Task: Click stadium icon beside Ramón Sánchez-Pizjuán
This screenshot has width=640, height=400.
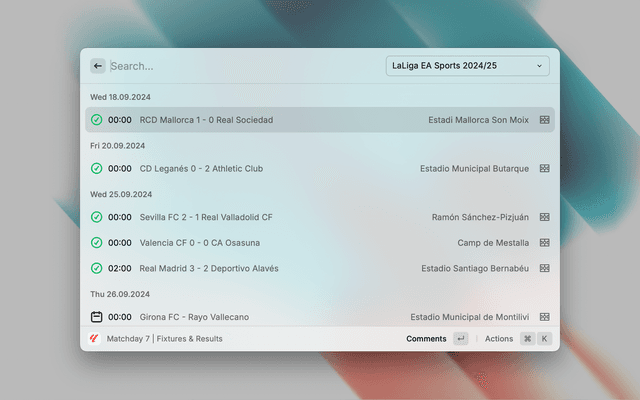Action: (545, 217)
